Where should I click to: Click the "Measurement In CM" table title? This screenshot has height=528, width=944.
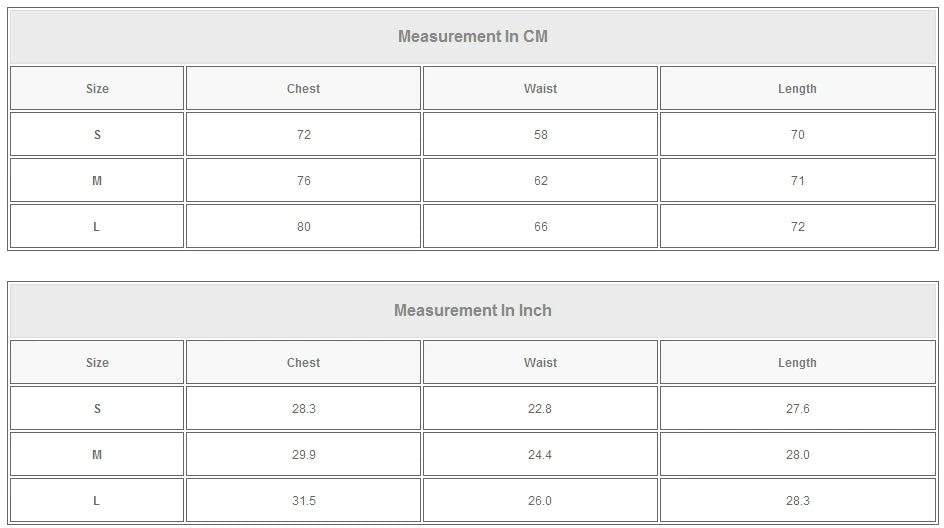(x=472, y=37)
